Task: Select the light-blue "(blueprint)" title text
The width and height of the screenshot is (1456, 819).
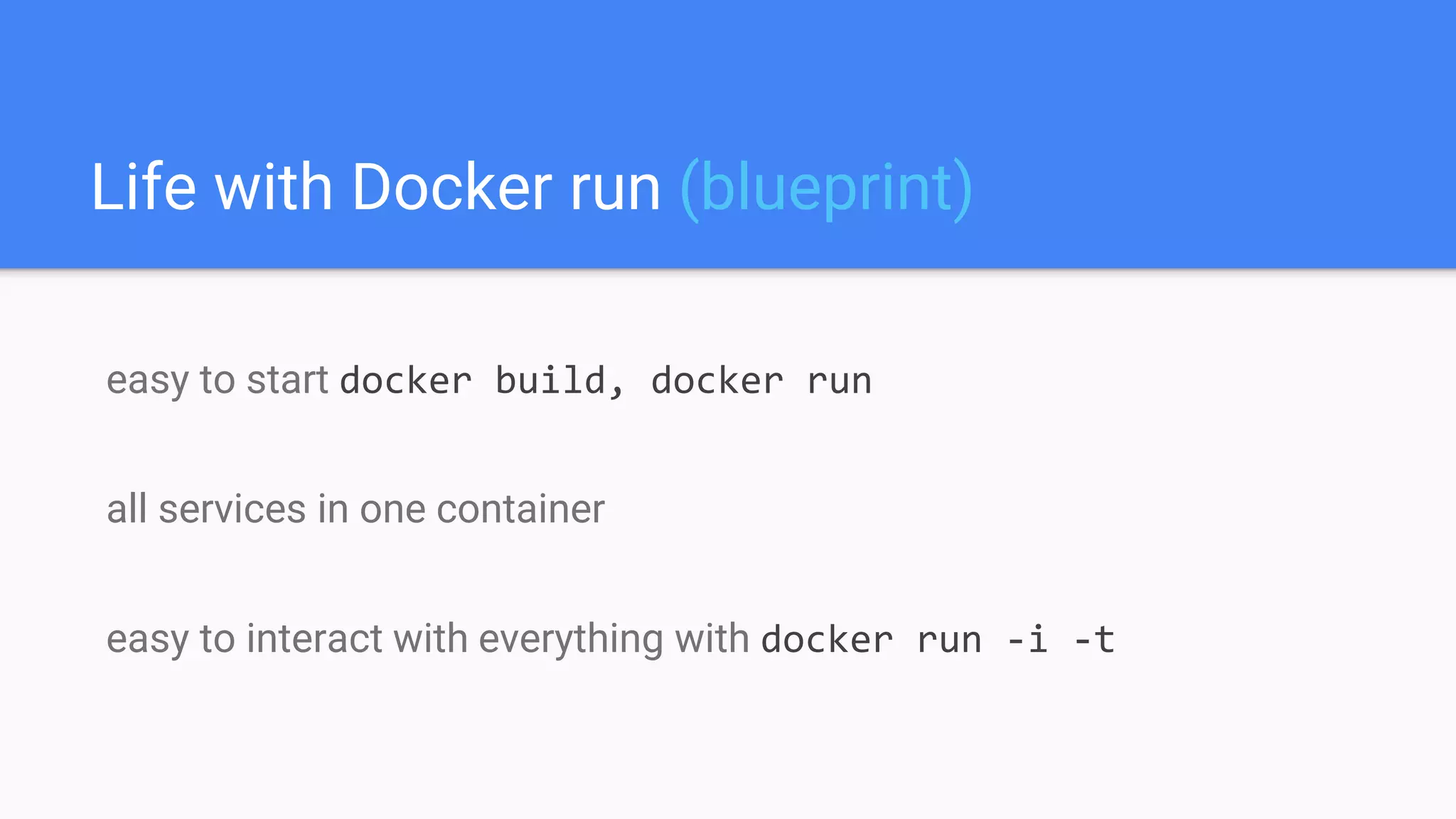Action: pyautogui.click(x=825, y=188)
